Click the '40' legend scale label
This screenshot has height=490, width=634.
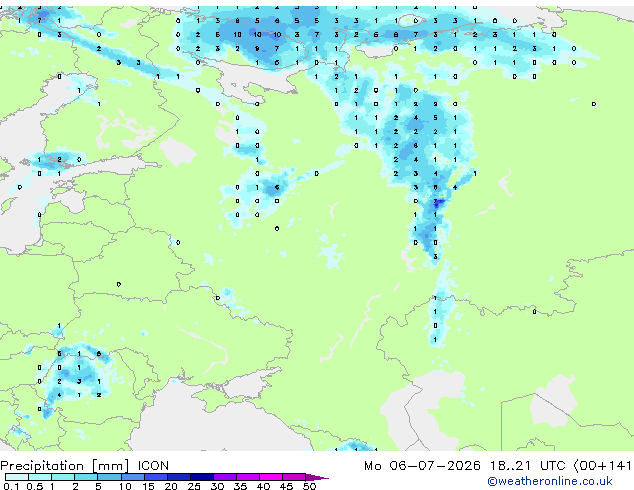click(263, 486)
